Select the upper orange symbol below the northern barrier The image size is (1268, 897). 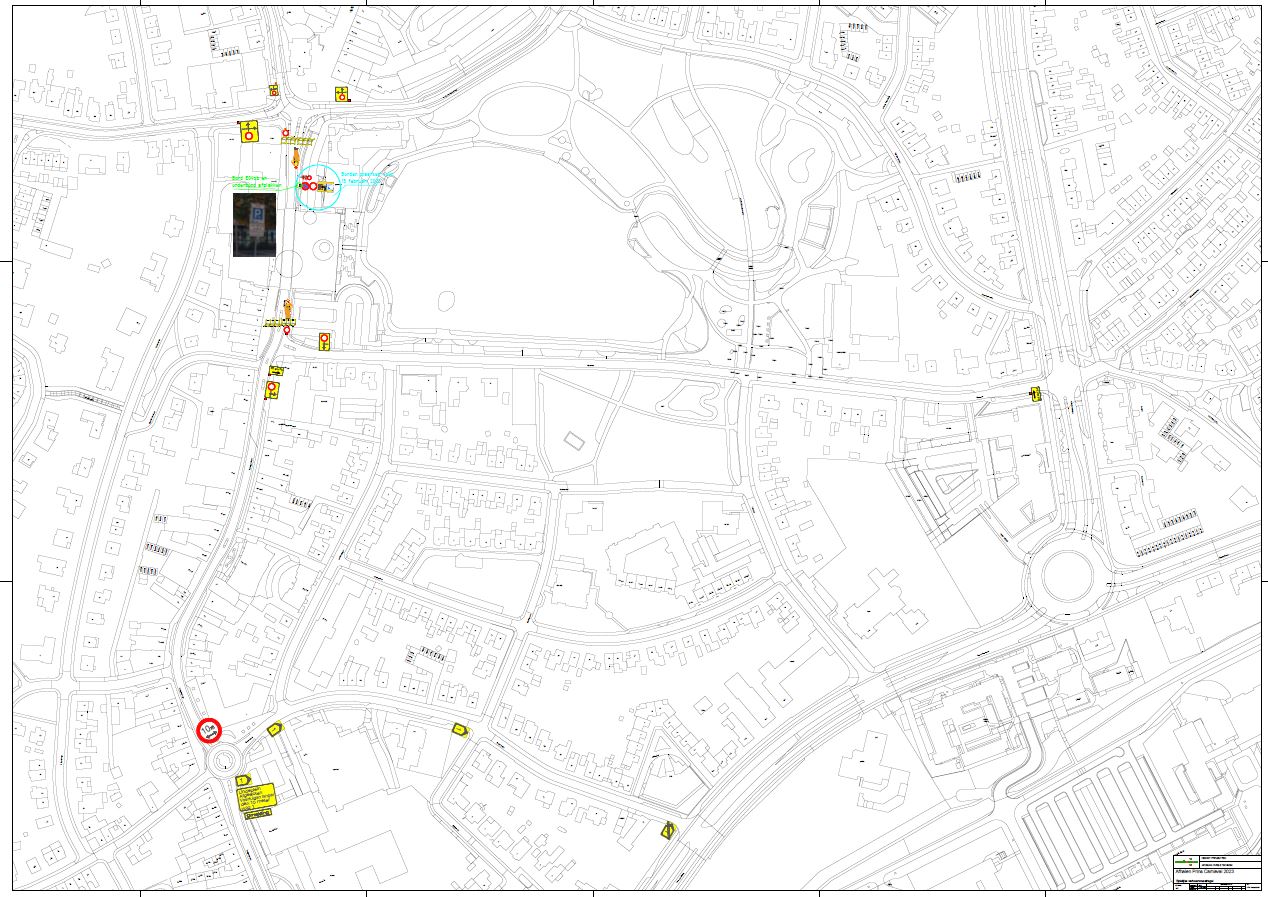point(296,160)
